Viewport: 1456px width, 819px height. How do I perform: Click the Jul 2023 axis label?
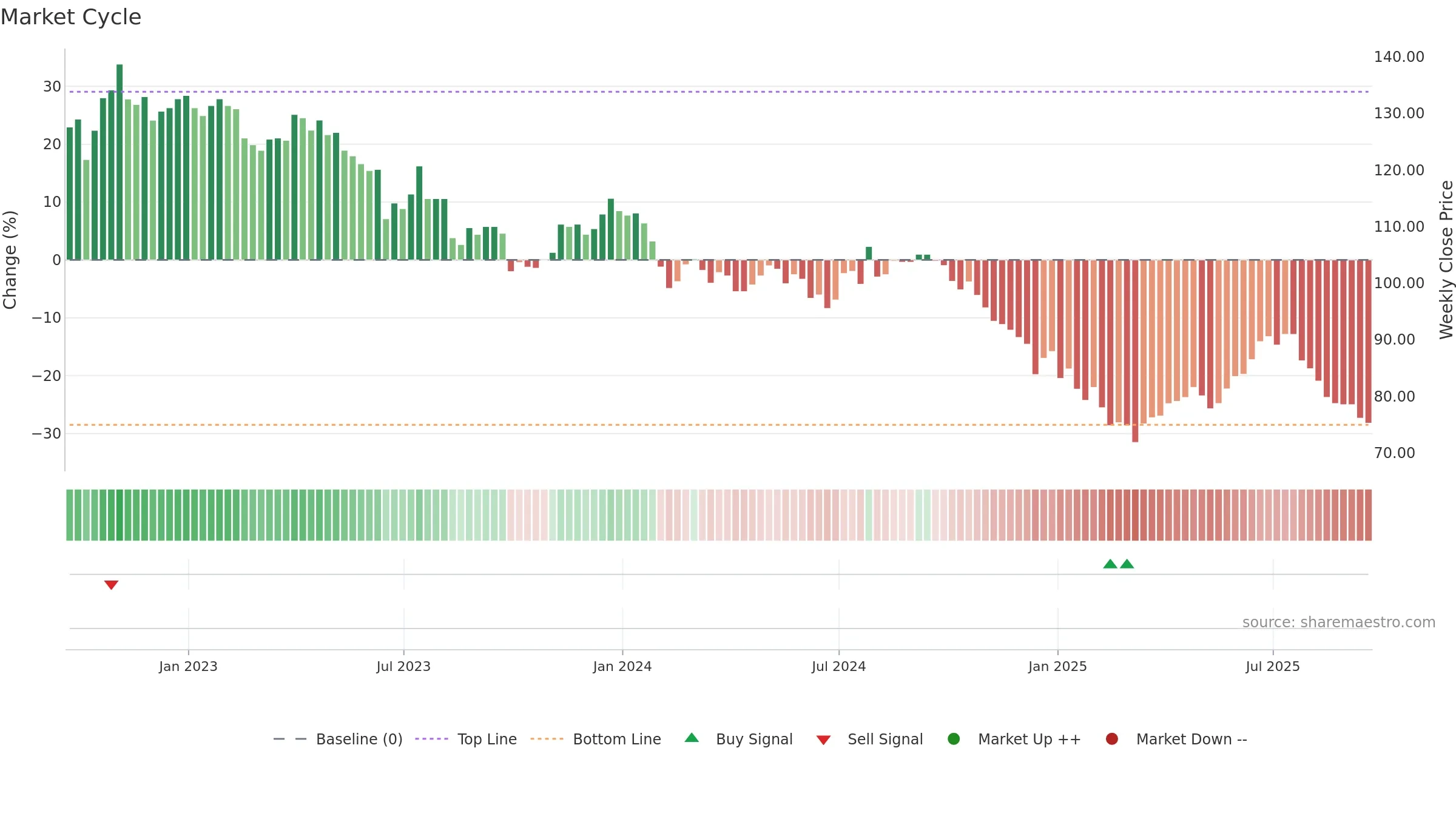pyautogui.click(x=403, y=666)
